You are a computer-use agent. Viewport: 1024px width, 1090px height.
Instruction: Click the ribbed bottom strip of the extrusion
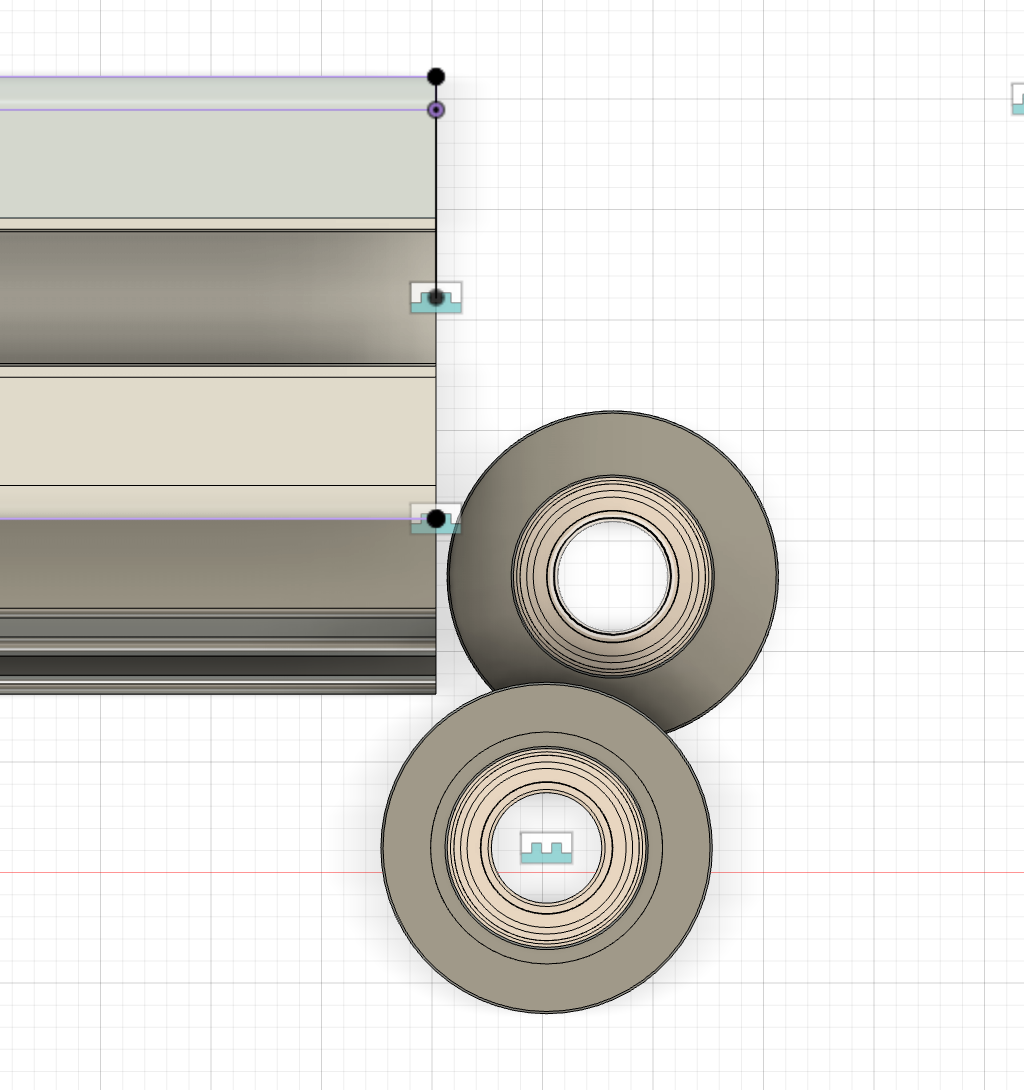(x=200, y=650)
